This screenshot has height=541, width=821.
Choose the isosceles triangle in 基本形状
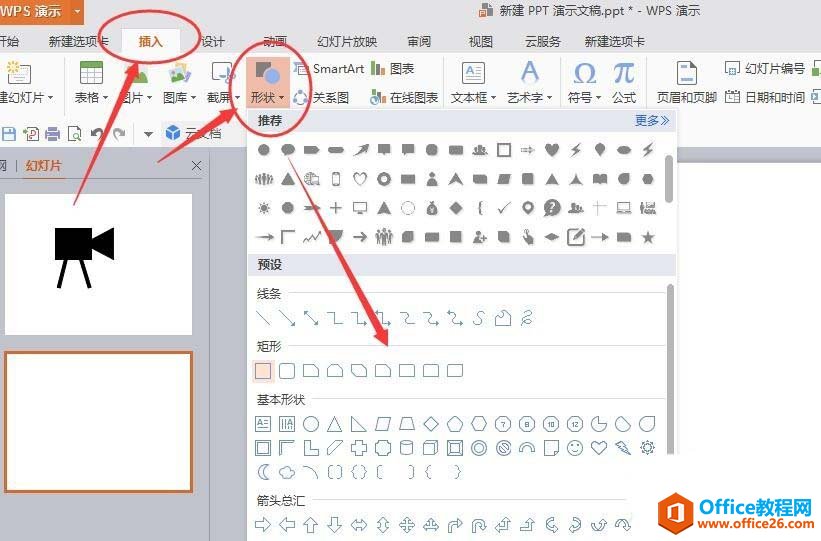pos(335,424)
